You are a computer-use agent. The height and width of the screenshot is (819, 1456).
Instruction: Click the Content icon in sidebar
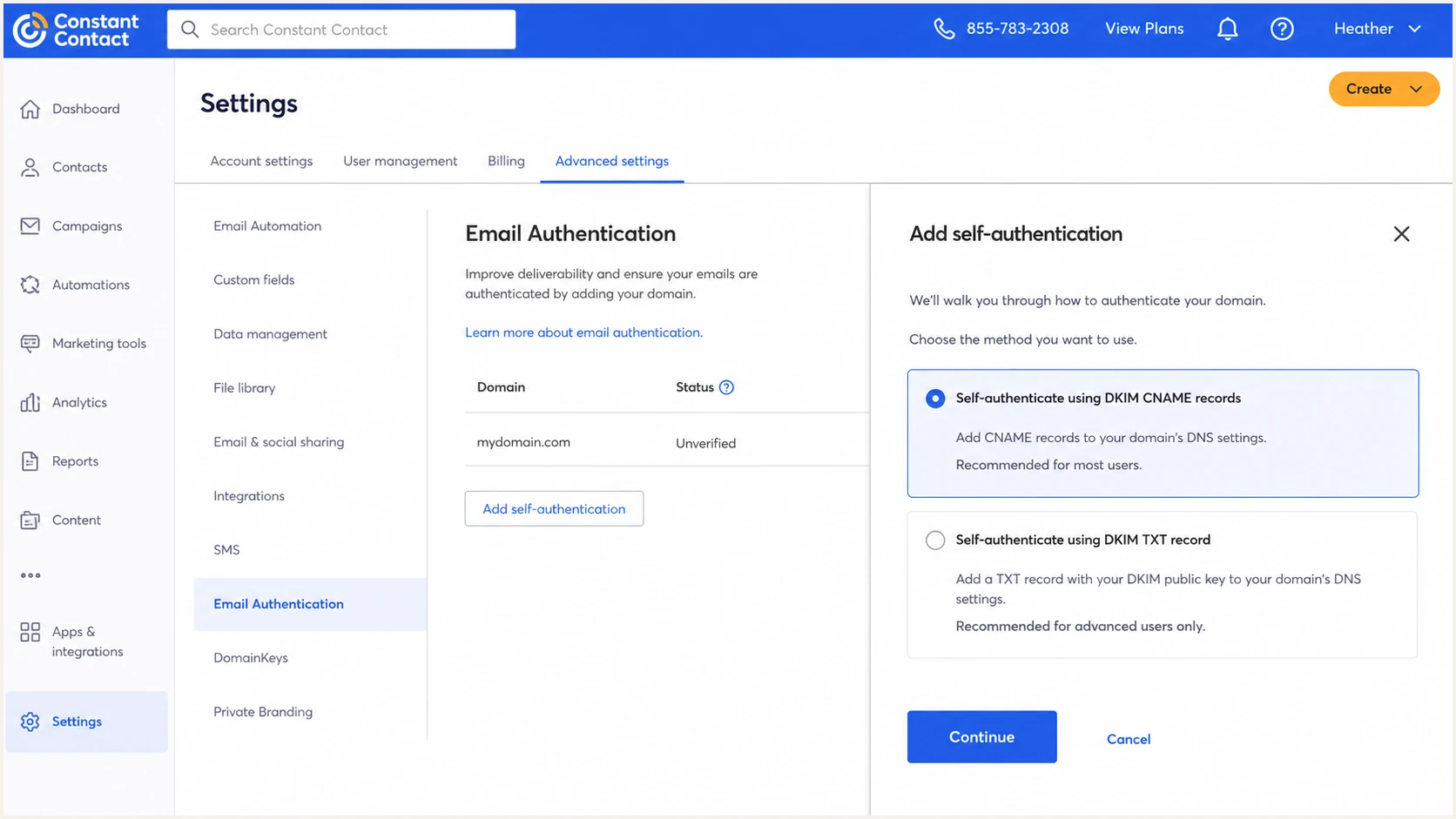[x=30, y=520]
